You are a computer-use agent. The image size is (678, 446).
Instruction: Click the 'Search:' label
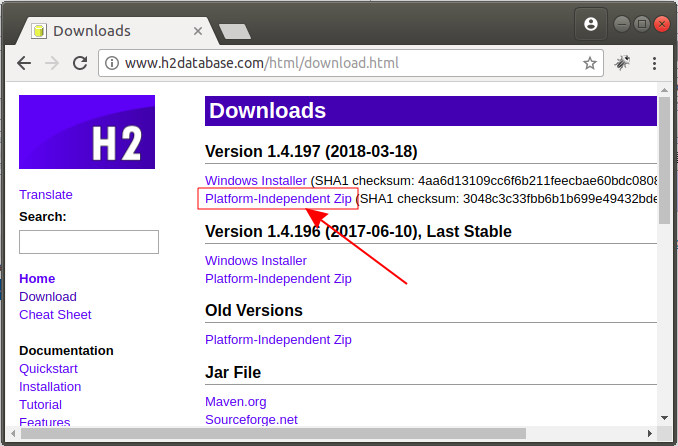pyautogui.click(x=43, y=216)
